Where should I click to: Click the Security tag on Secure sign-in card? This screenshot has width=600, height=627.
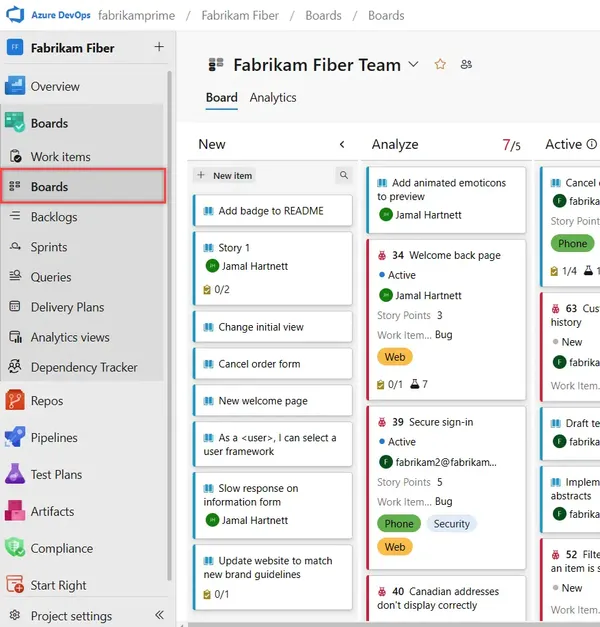[x=452, y=523]
